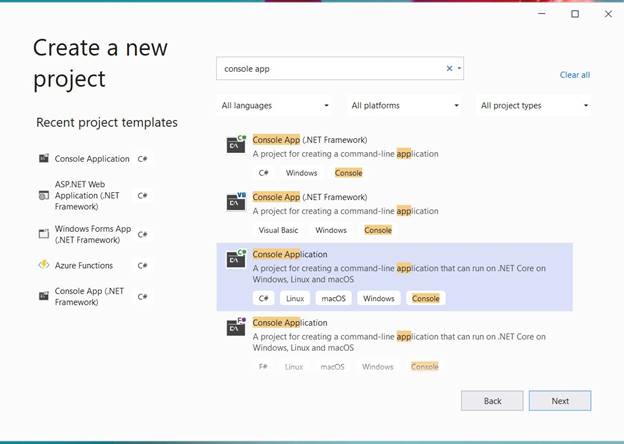The image size is (624, 444).
Task: Click the VB Console App (.NET Framework) template icon
Action: [236, 201]
